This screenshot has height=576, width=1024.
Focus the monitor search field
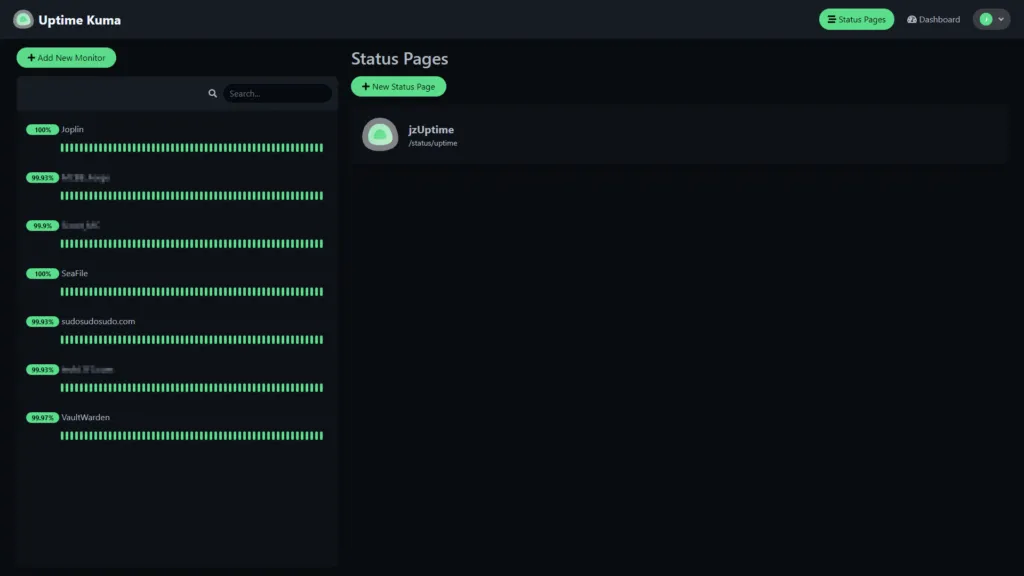[276, 93]
